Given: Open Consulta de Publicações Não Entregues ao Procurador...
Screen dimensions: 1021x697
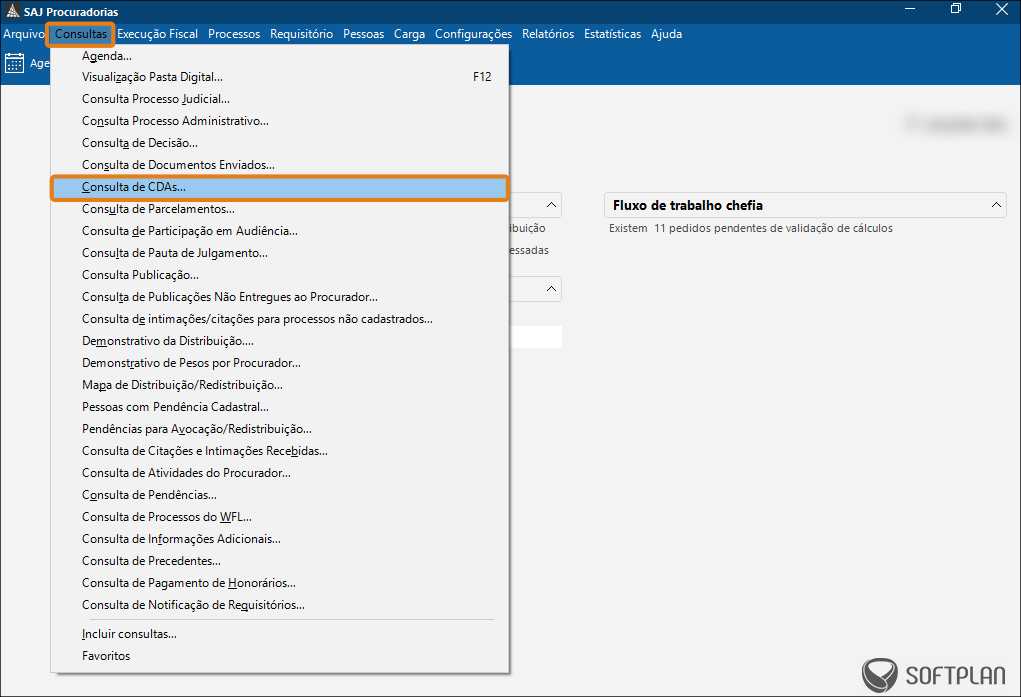Looking at the screenshot, I should point(280,297).
